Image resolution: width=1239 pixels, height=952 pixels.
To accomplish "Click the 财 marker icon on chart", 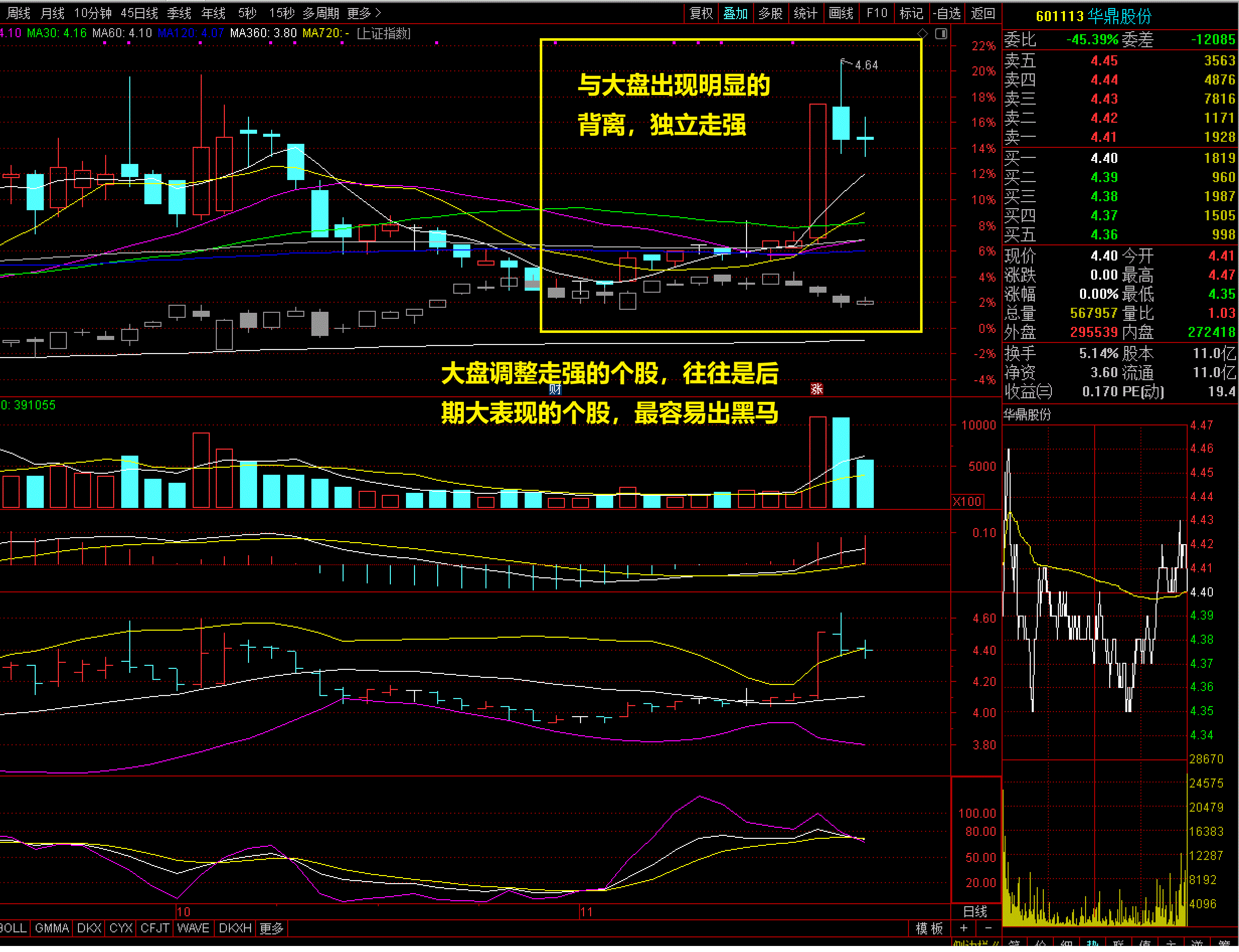I will click(x=555, y=389).
